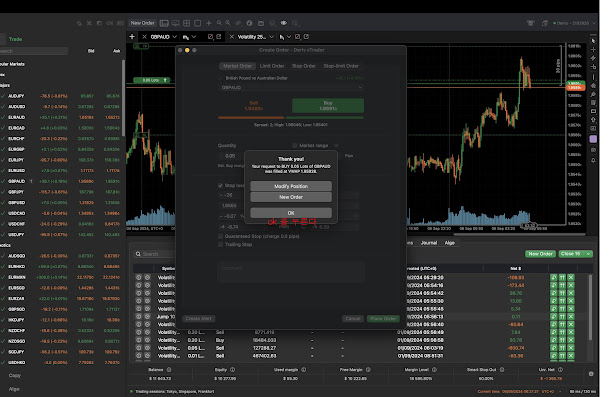Screen dimensions: 615x397
Task: Click the positions table vertical scrollbar
Action: 590,307
